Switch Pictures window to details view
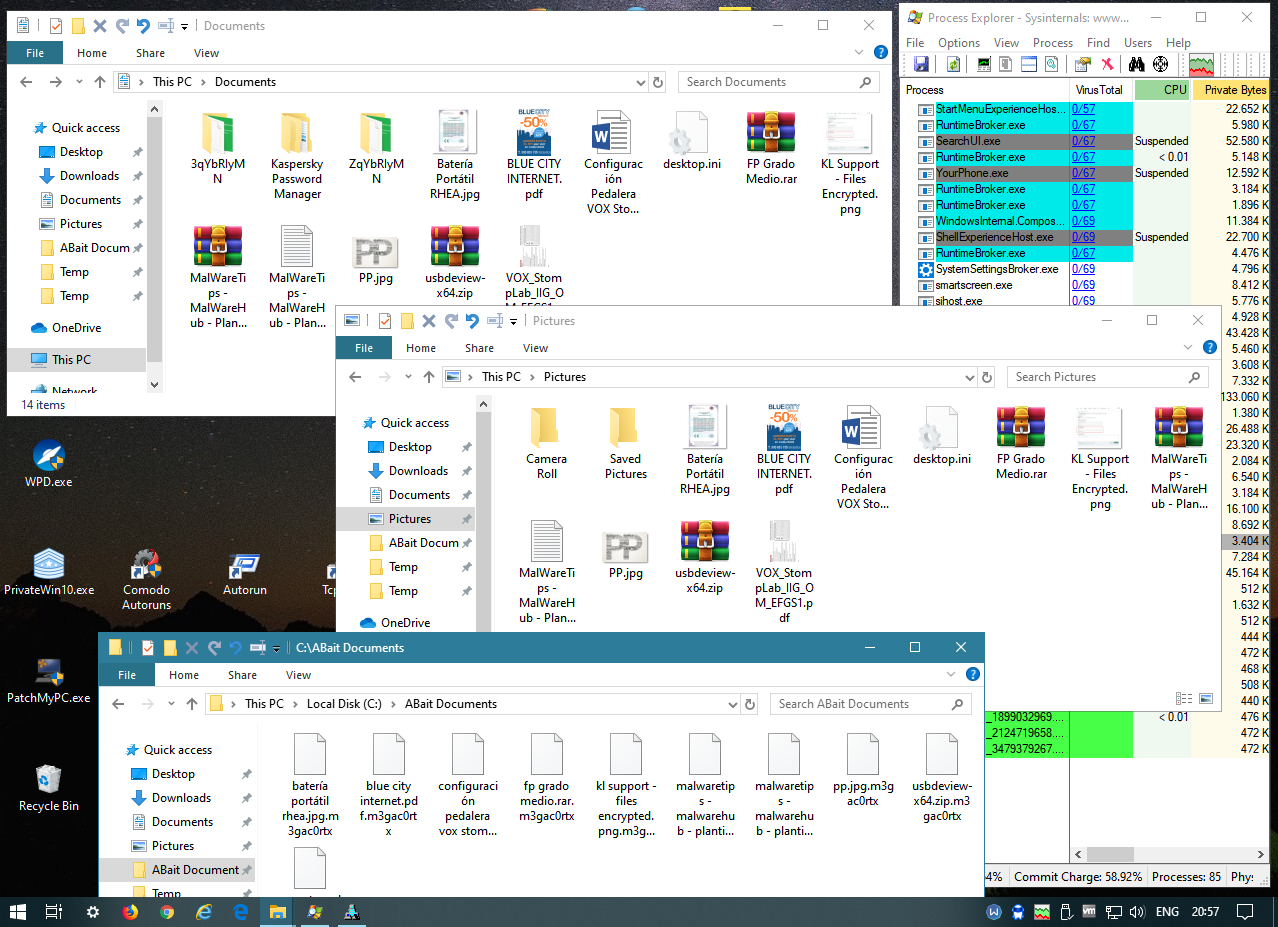This screenshot has height=927, width=1278. point(1185,698)
